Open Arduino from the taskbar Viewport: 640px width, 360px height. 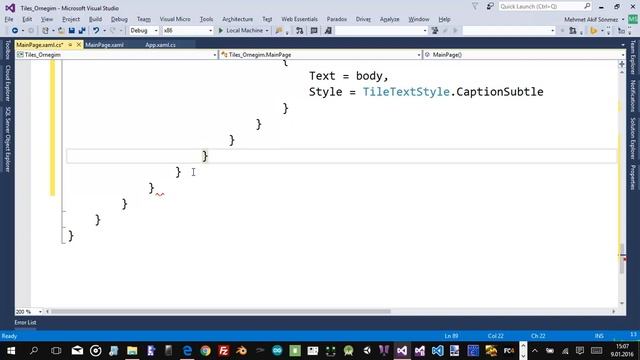277,351
